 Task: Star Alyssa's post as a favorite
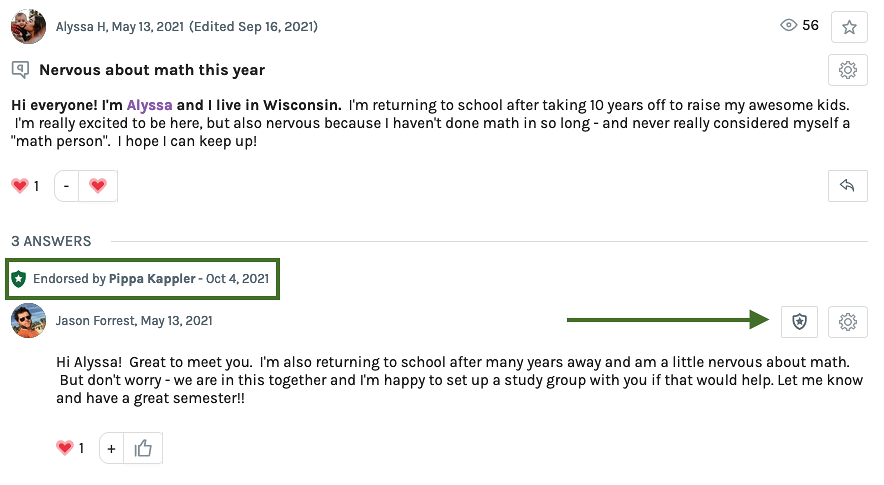[849, 27]
